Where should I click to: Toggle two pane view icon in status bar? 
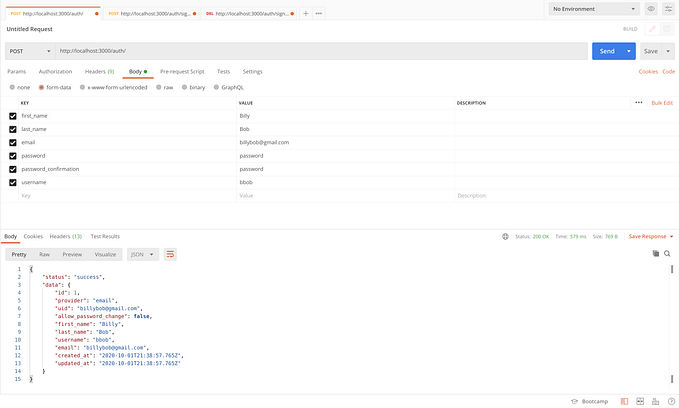[640, 402]
